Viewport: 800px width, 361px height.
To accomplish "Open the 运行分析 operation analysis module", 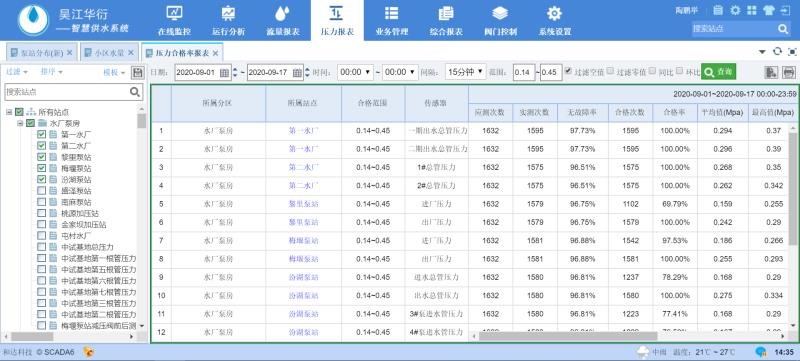I will click(228, 20).
